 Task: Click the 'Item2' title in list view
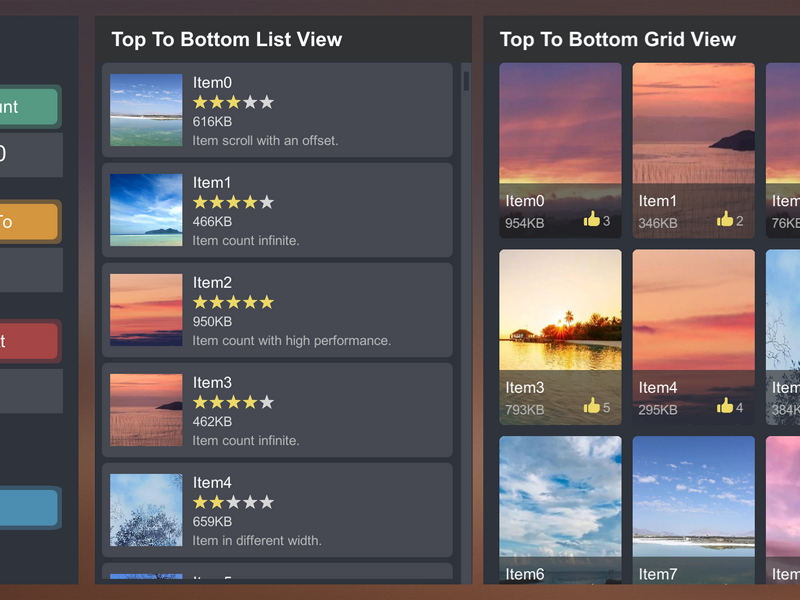click(212, 282)
